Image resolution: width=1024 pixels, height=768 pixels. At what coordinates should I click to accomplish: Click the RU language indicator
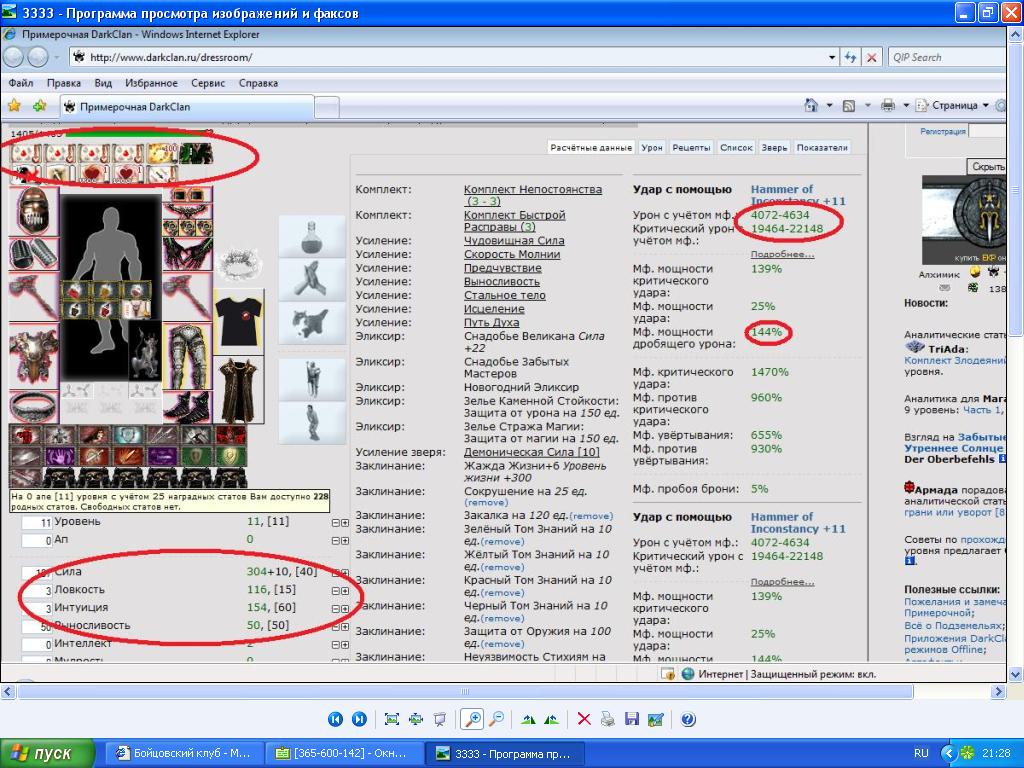921,754
